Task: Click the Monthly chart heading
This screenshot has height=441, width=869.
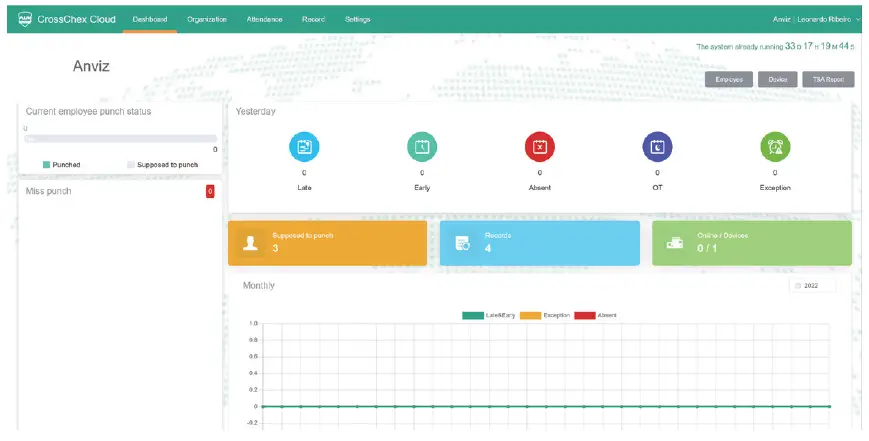Action: pos(258,286)
